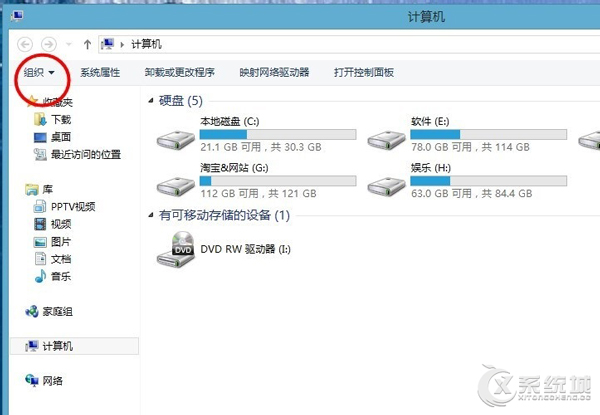Click 系统属性 toolbar button
This screenshot has height=415, width=600.
100,72
